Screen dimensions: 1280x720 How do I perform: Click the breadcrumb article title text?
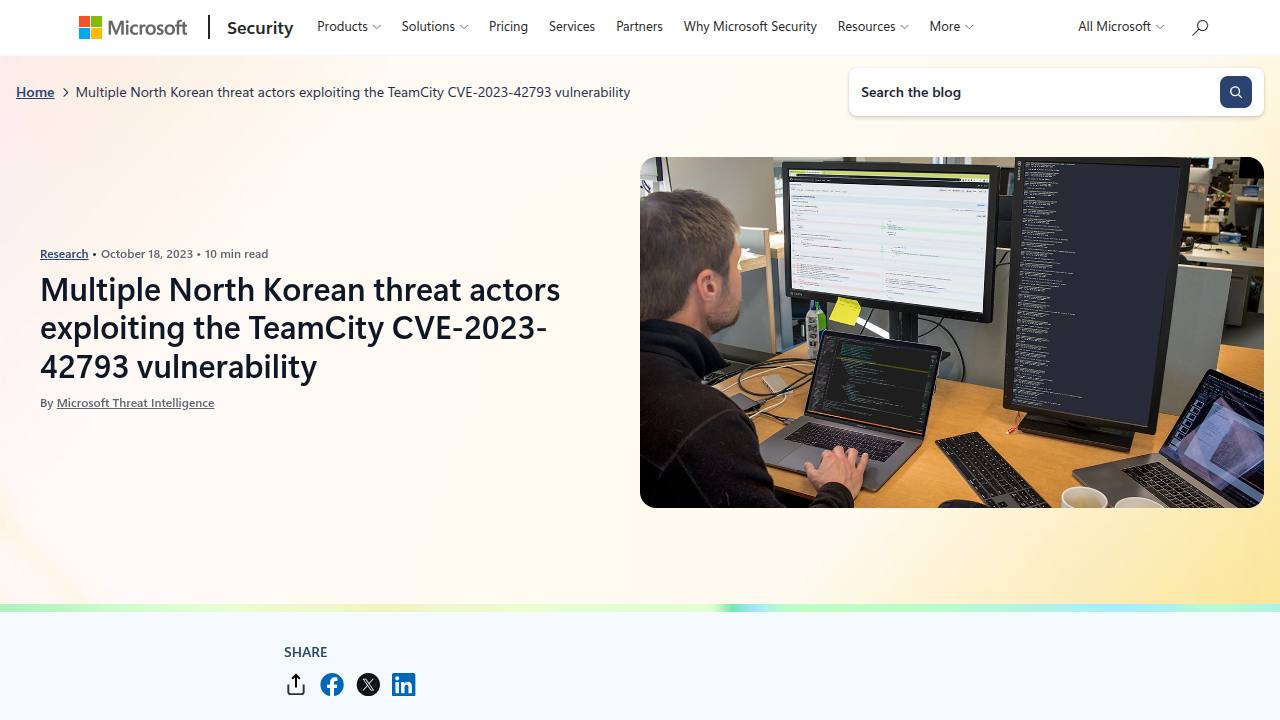coord(353,92)
